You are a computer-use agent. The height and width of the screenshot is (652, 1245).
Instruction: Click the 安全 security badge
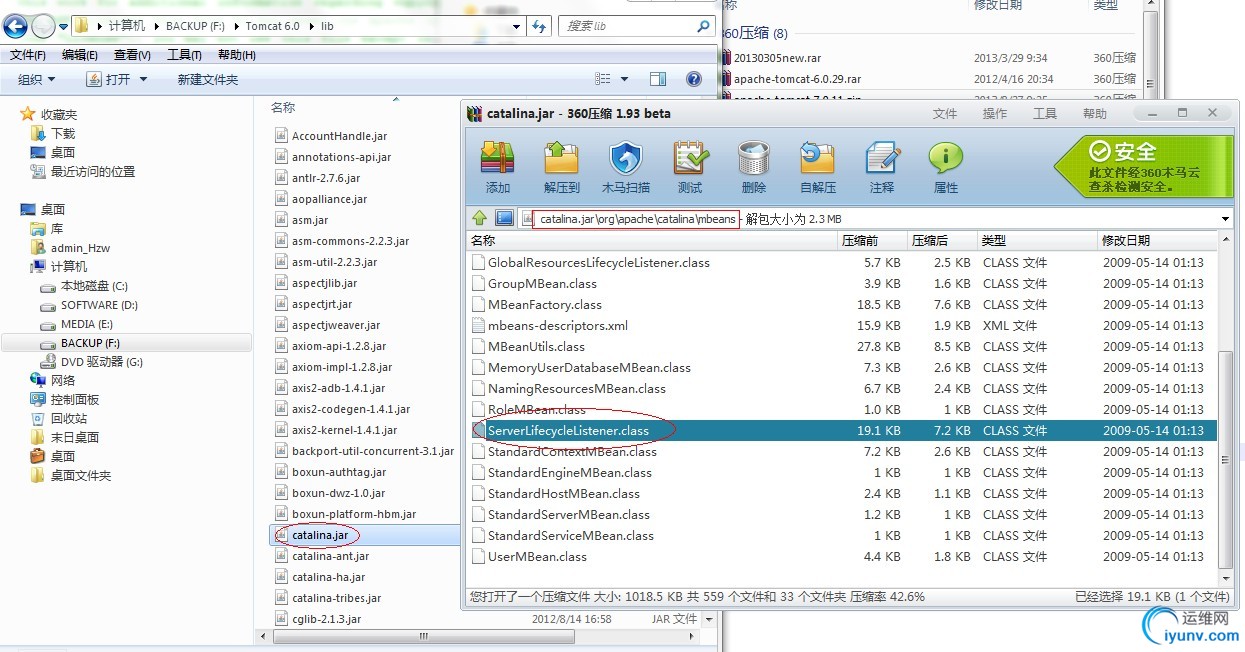click(1143, 165)
